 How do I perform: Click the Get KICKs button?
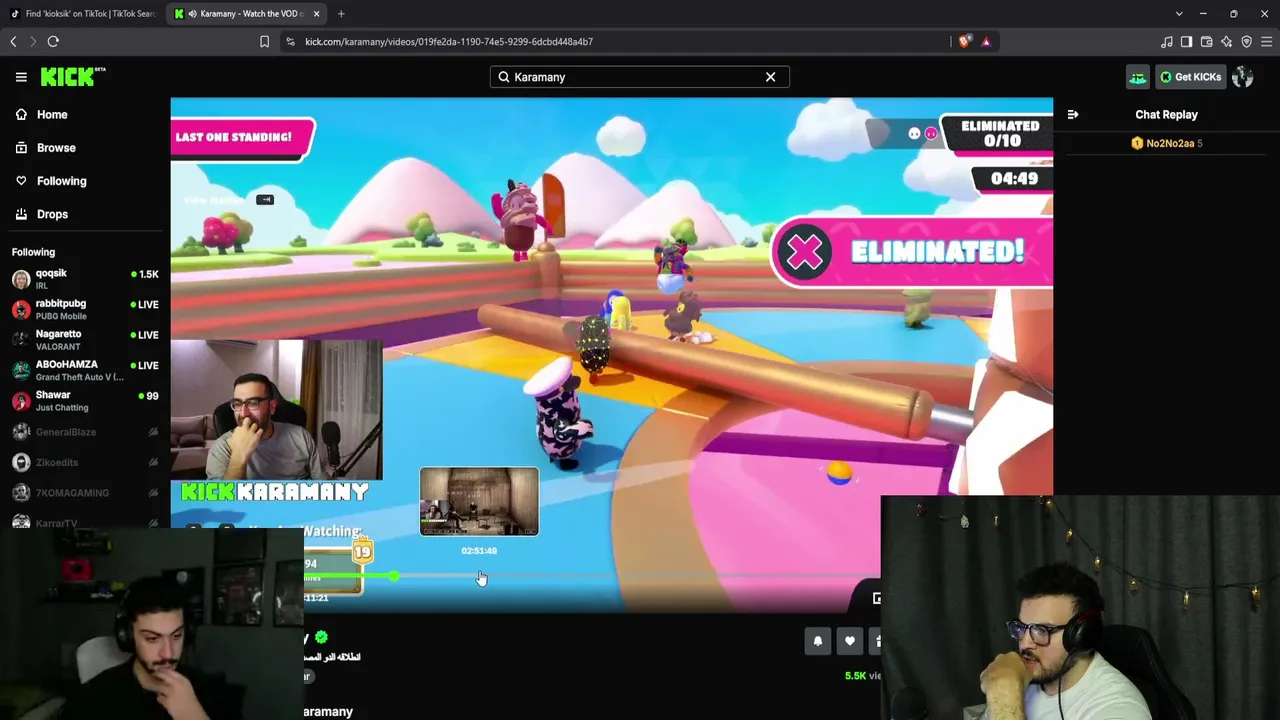click(x=1190, y=77)
